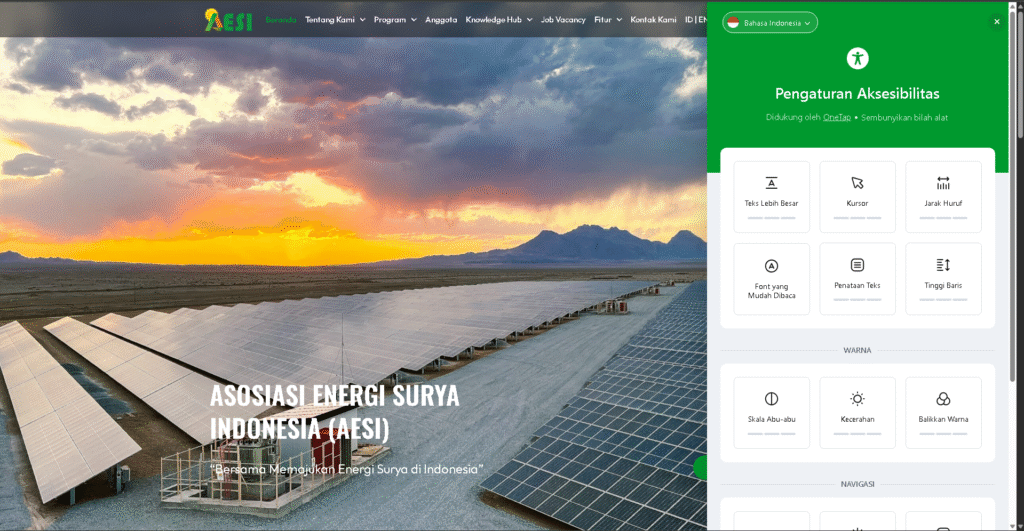Open the Bahasa Indonesia language dropdown

[x=770, y=23]
